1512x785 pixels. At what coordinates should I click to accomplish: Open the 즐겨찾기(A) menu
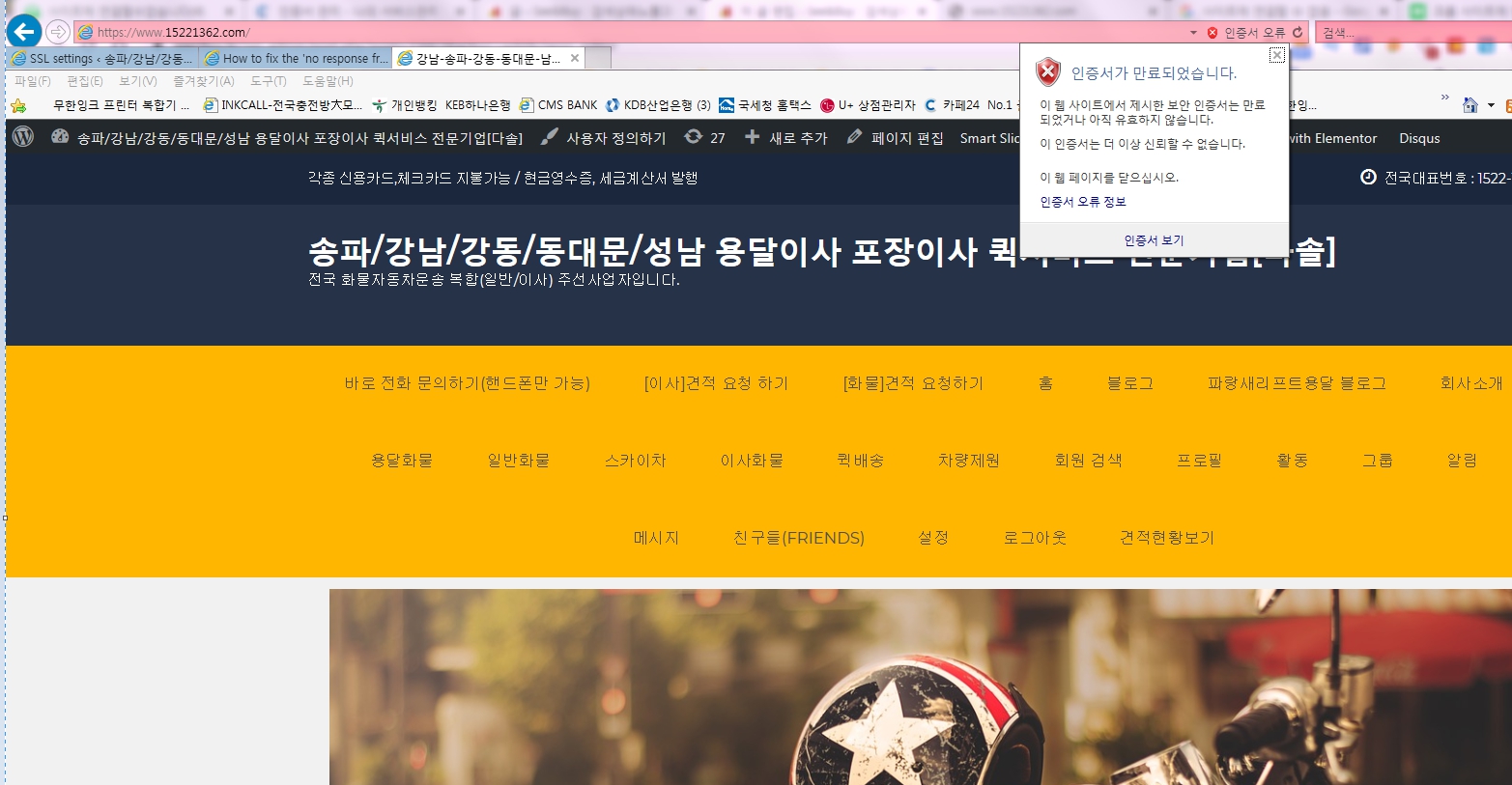click(204, 81)
